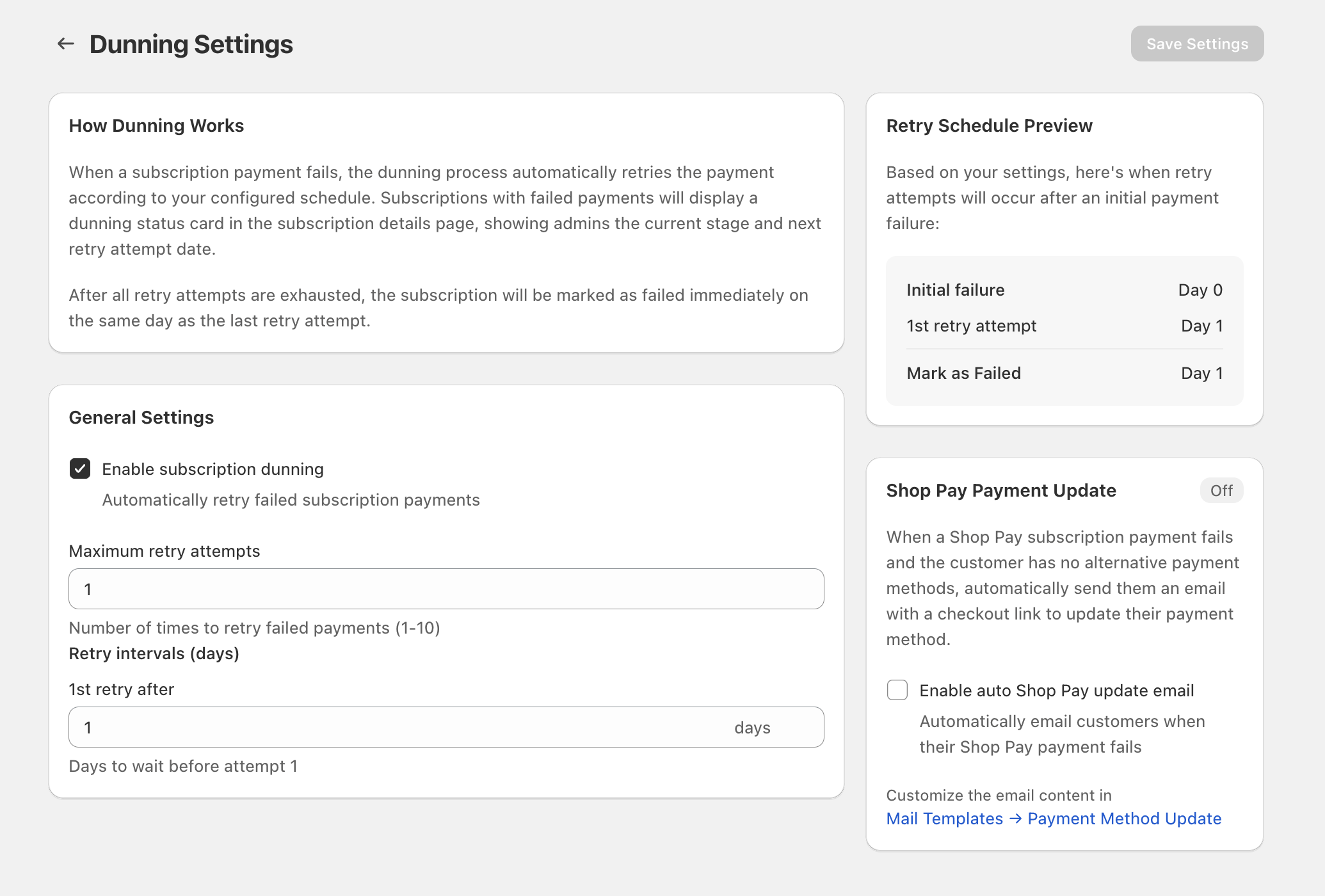The width and height of the screenshot is (1325, 896).
Task: Click the Retry intervals (days) label
Action: click(x=154, y=653)
